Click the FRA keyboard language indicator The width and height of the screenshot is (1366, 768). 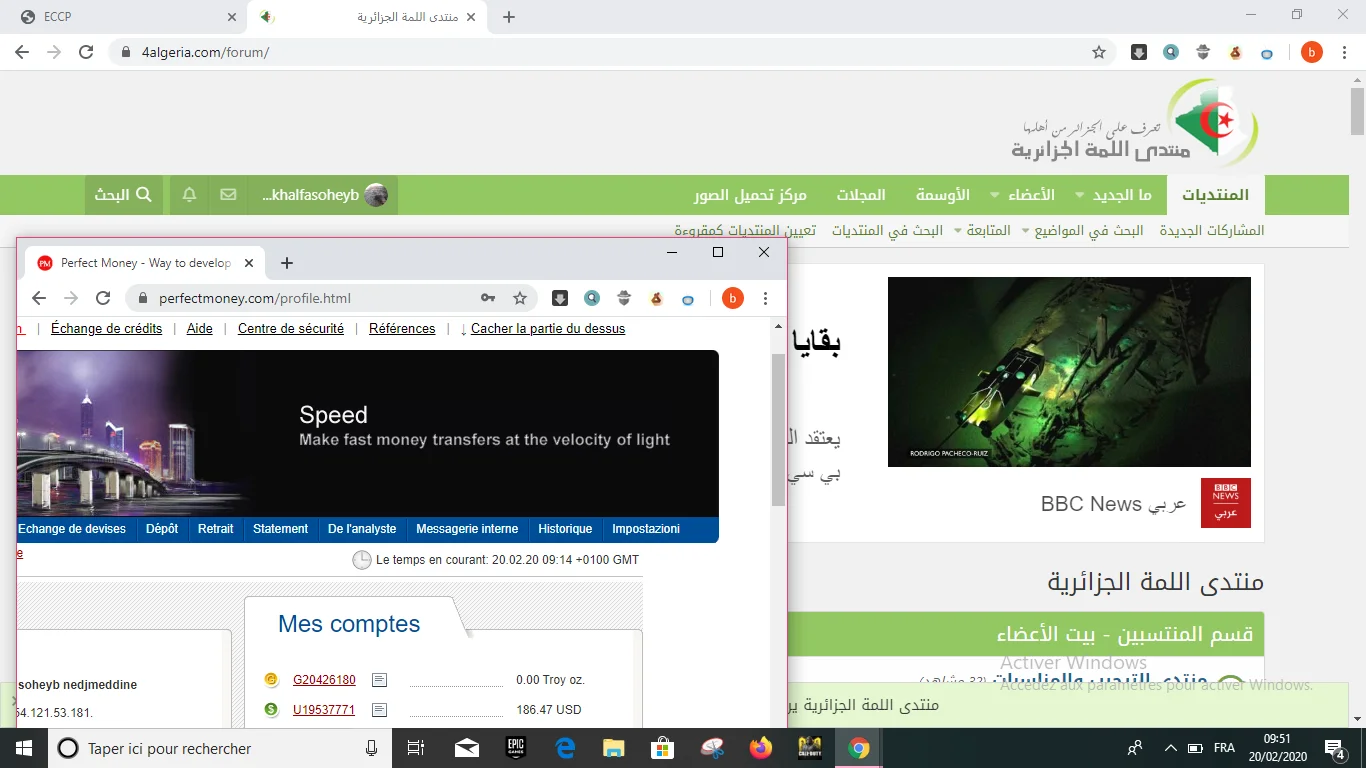tap(1225, 748)
